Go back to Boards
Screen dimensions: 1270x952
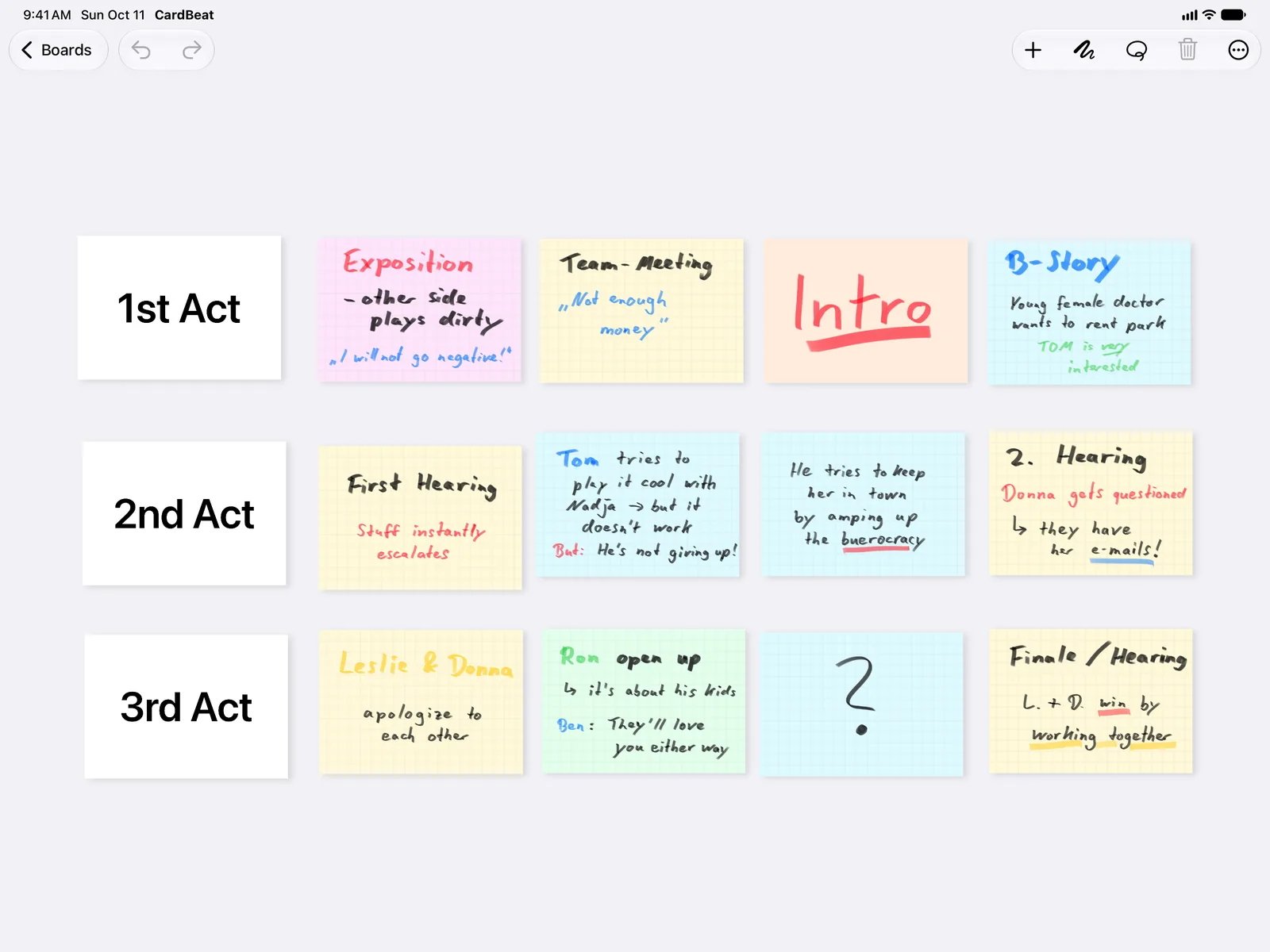pyautogui.click(x=58, y=50)
